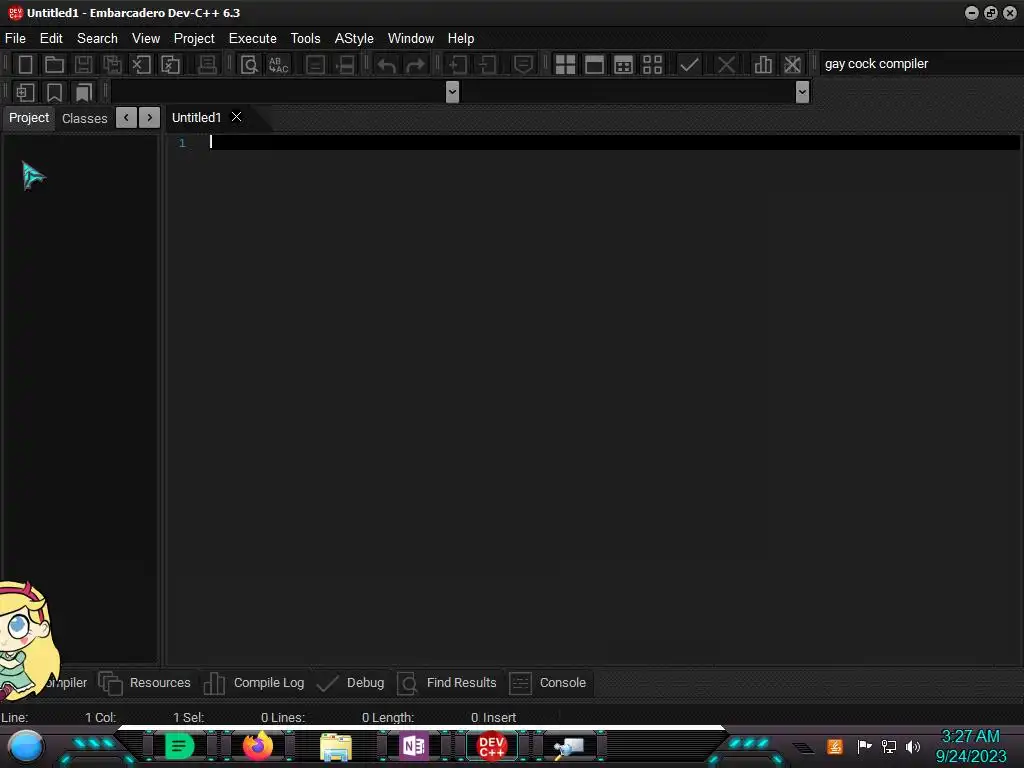The width and height of the screenshot is (1024, 768).
Task: Open the Help menu
Action: point(461,39)
